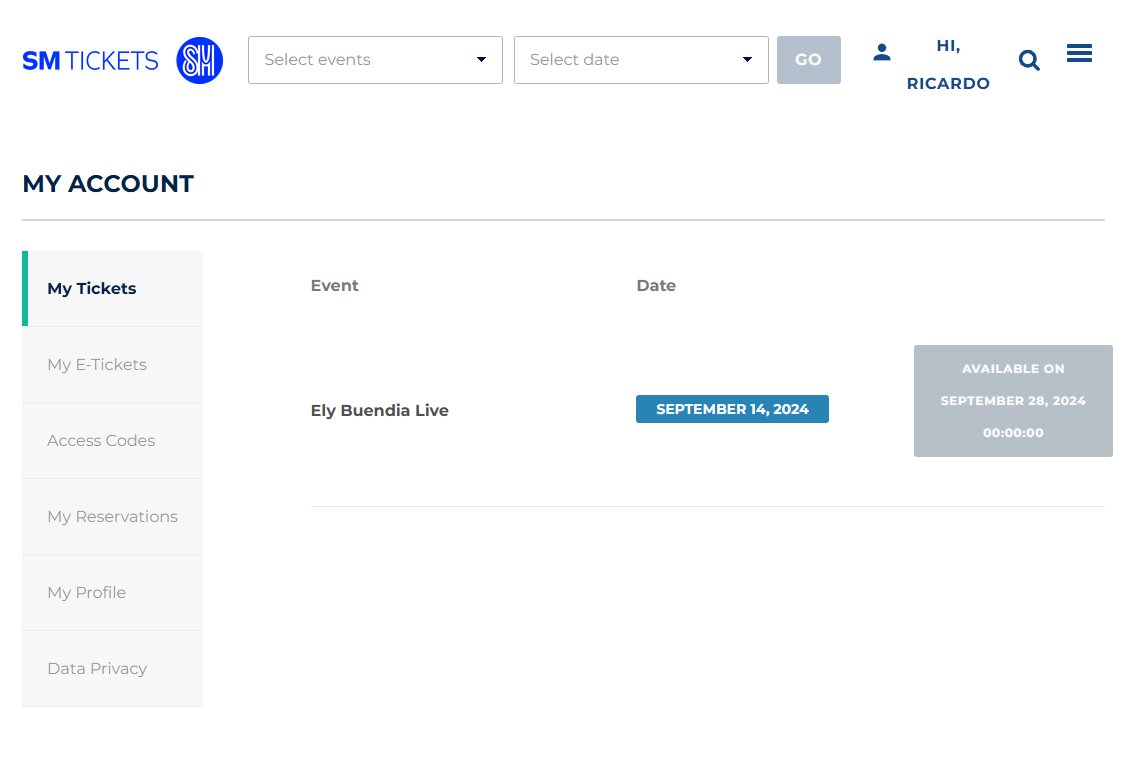Open the Data Privacy tab
Image resolution: width=1128 pixels, height=759 pixels.
point(112,669)
